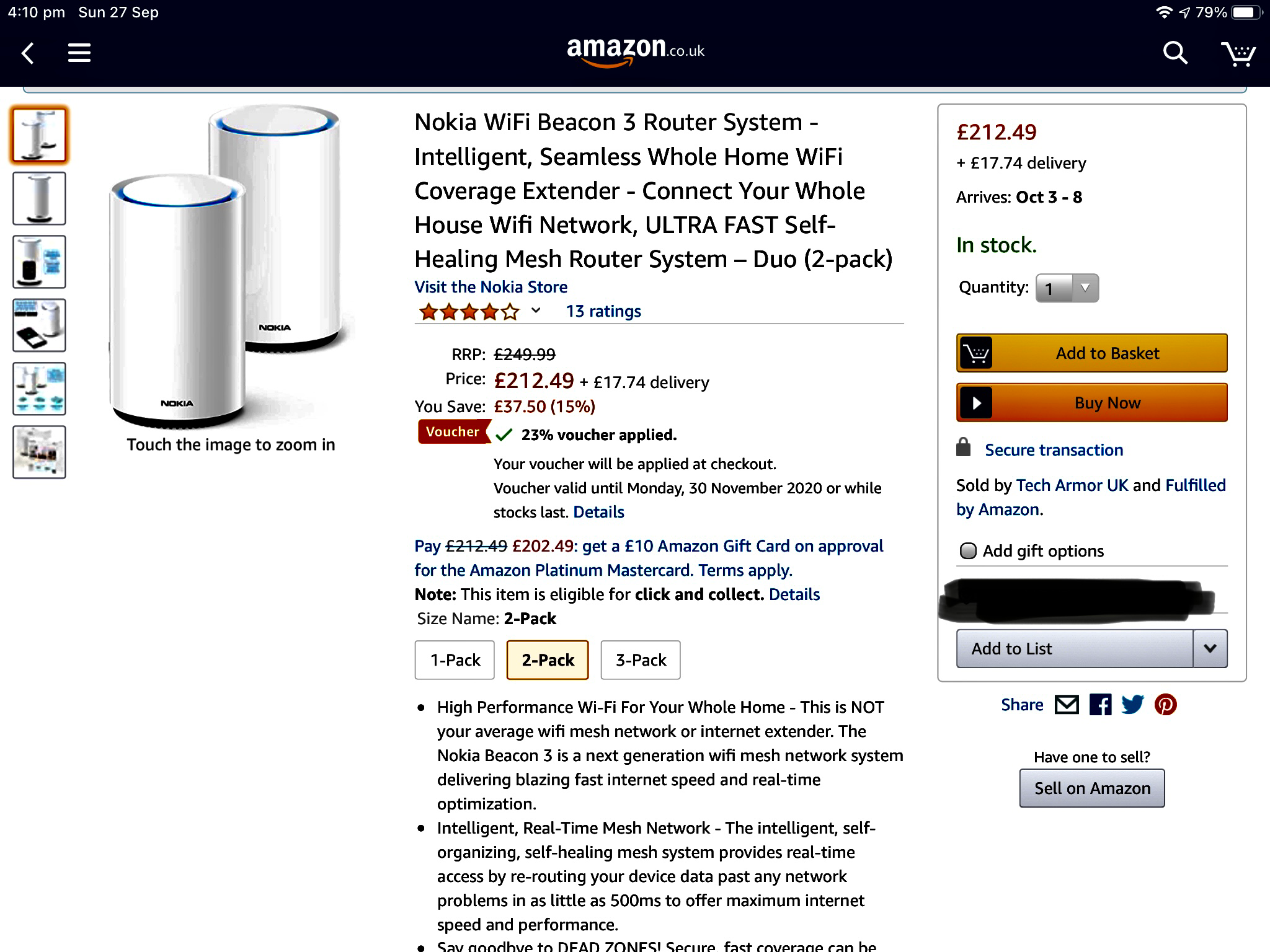This screenshot has height=952, width=1270.
Task: Visit the Nokia Store link
Action: tap(491, 287)
